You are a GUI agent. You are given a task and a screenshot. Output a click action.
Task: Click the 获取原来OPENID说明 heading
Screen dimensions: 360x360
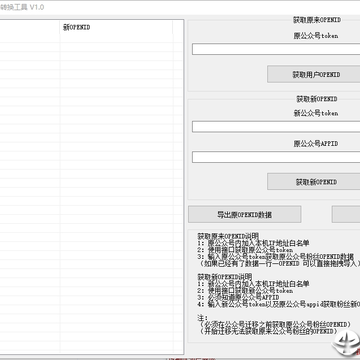point(228,236)
